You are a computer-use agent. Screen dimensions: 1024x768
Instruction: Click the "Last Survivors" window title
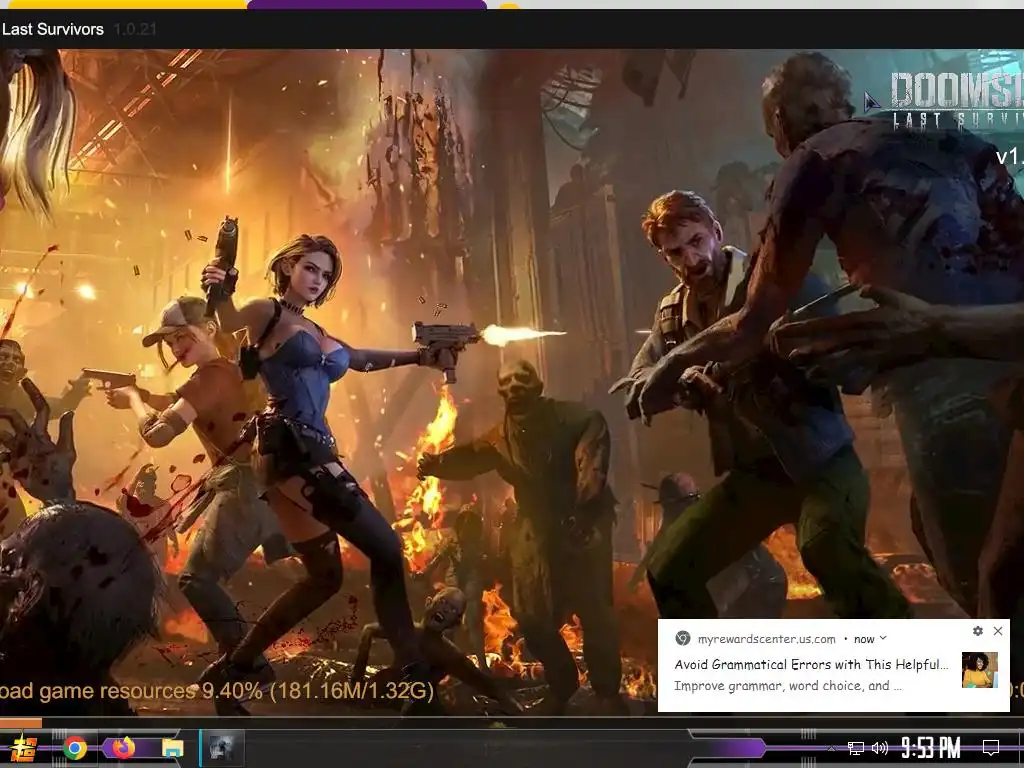52,29
